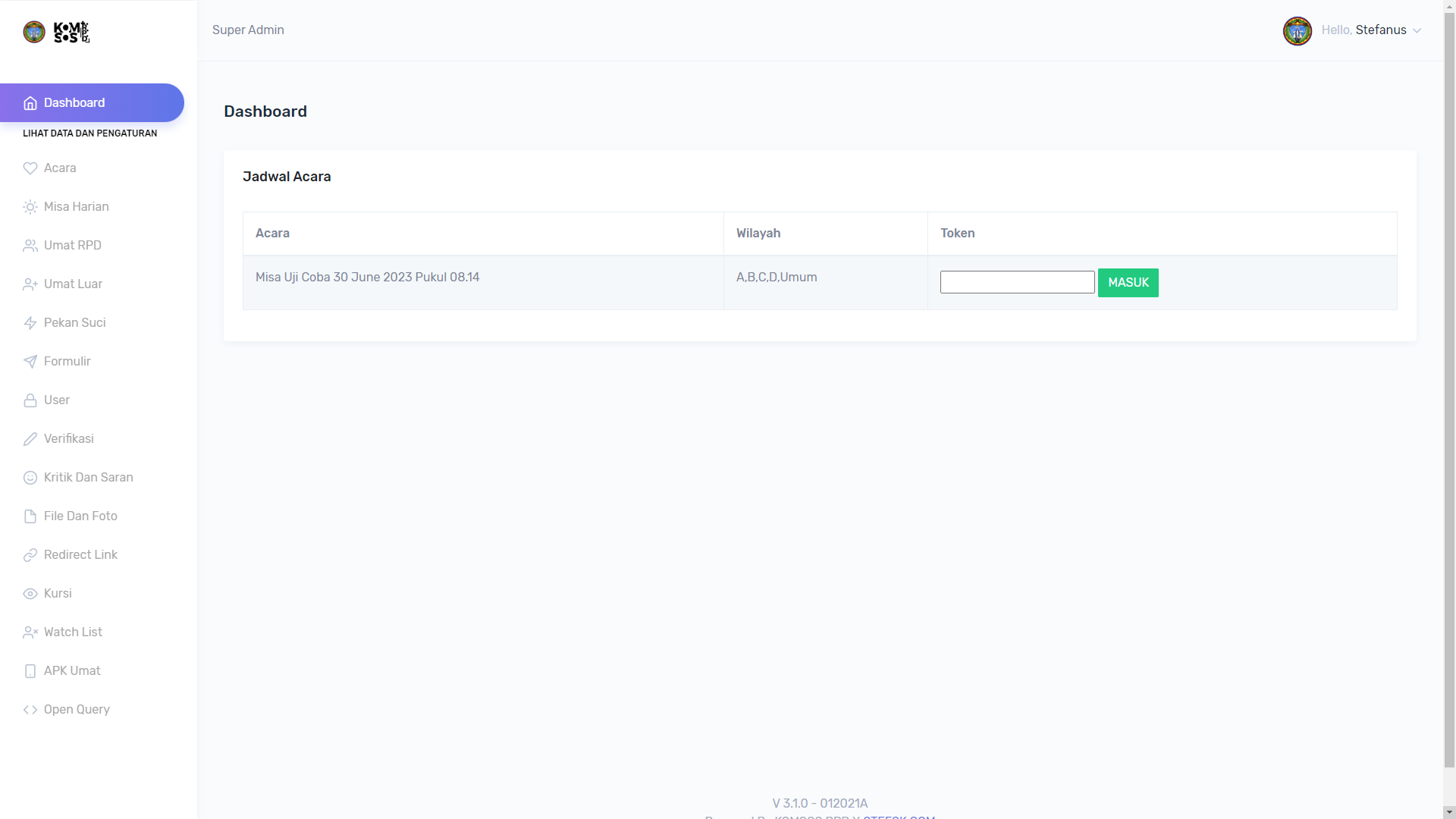Click the paper plane Formulir icon
1456x819 pixels.
point(30,362)
